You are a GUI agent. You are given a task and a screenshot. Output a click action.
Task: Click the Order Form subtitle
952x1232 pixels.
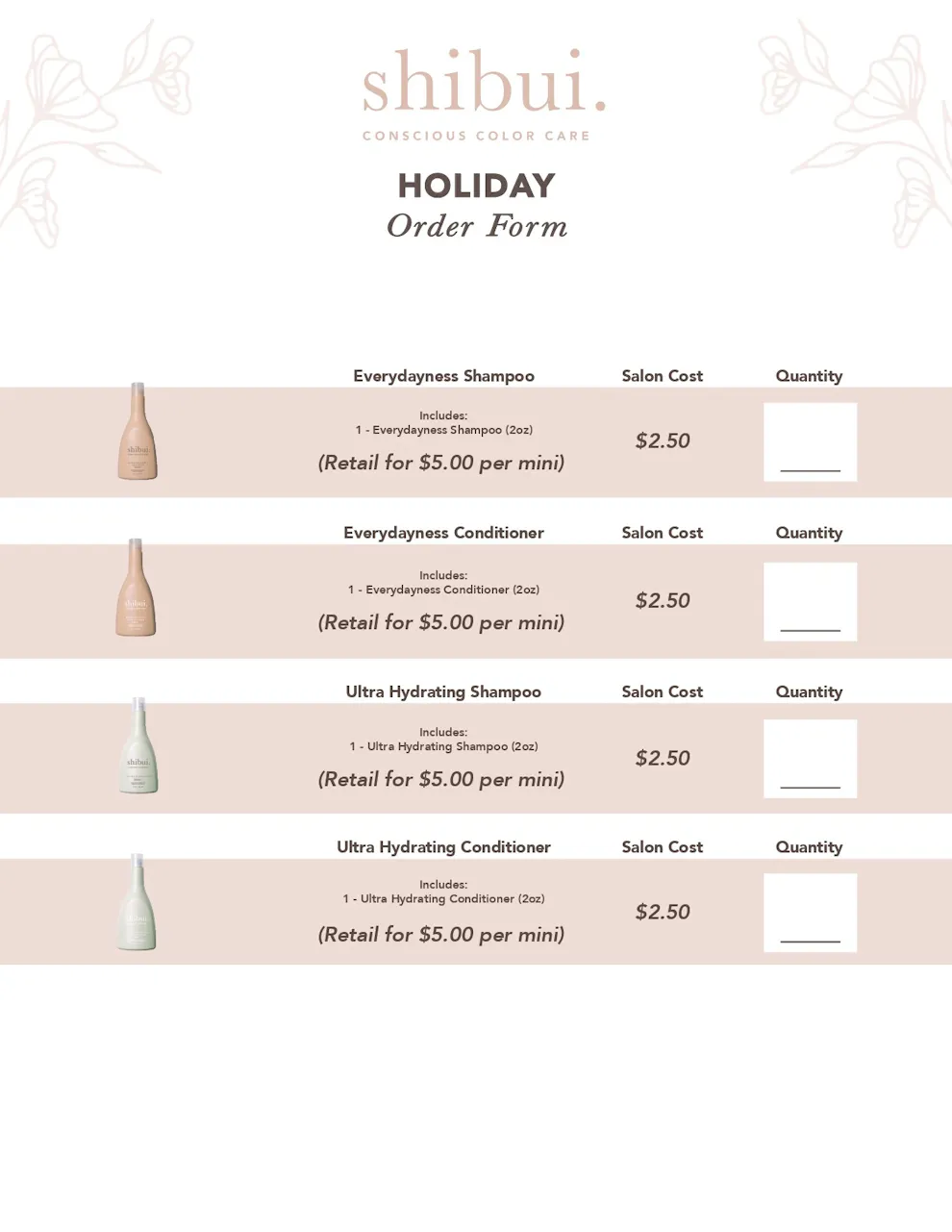(x=477, y=226)
